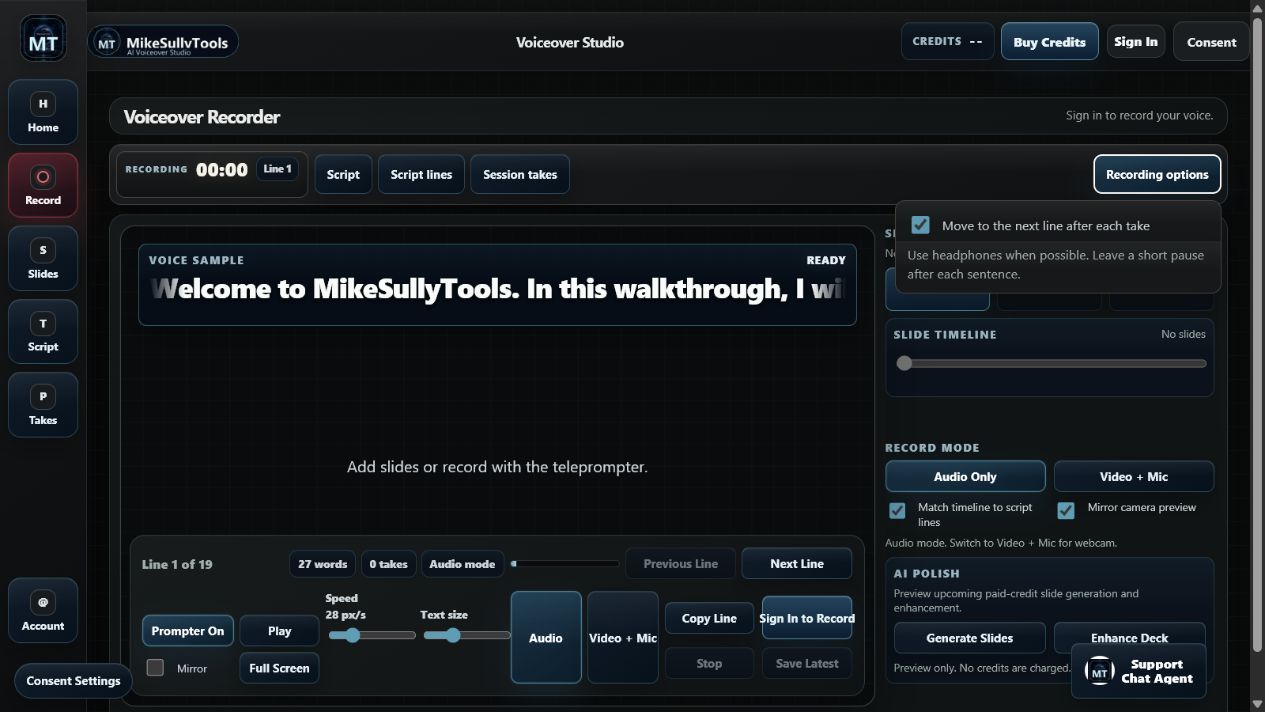Open the Account section in the sidebar

click(x=43, y=610)
